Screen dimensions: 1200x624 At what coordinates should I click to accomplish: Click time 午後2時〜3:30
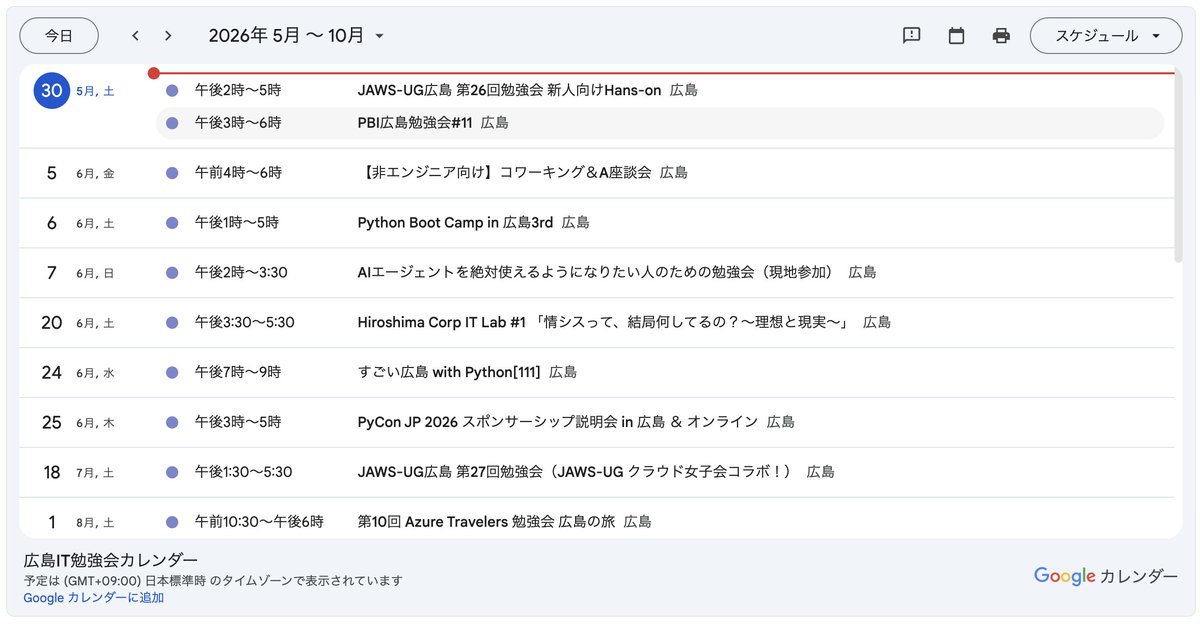241,272
